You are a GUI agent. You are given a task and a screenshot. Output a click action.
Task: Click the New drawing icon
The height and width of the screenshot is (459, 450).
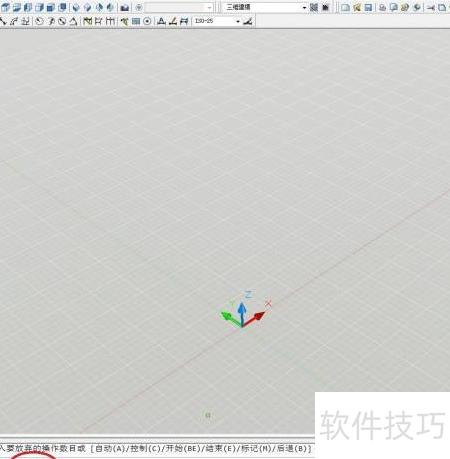346,7
